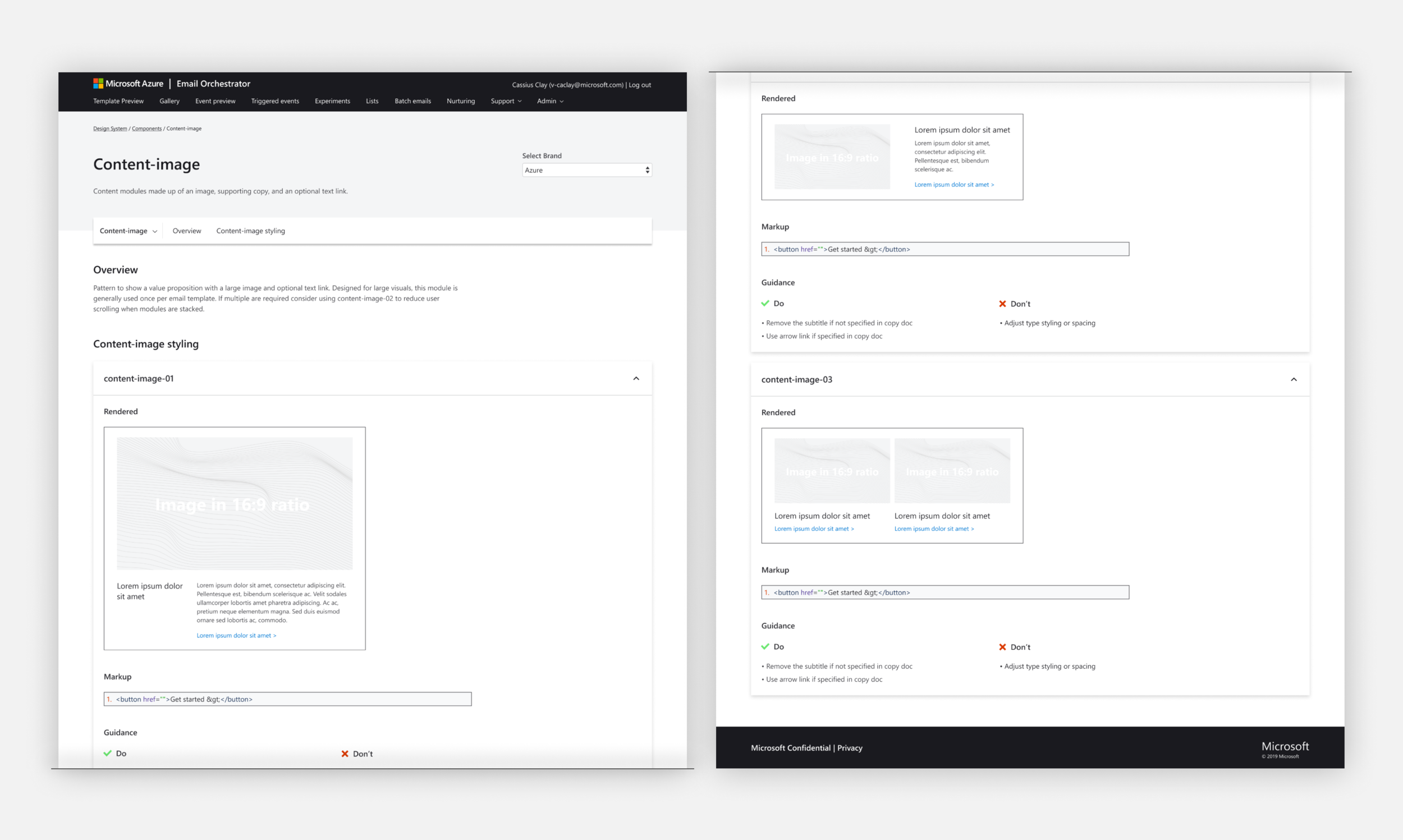Image resolution: width=1403 pixels, height=840 pixels.
Task: Open the Select Brand Azure dropdown
Action: tap(586, 170)
